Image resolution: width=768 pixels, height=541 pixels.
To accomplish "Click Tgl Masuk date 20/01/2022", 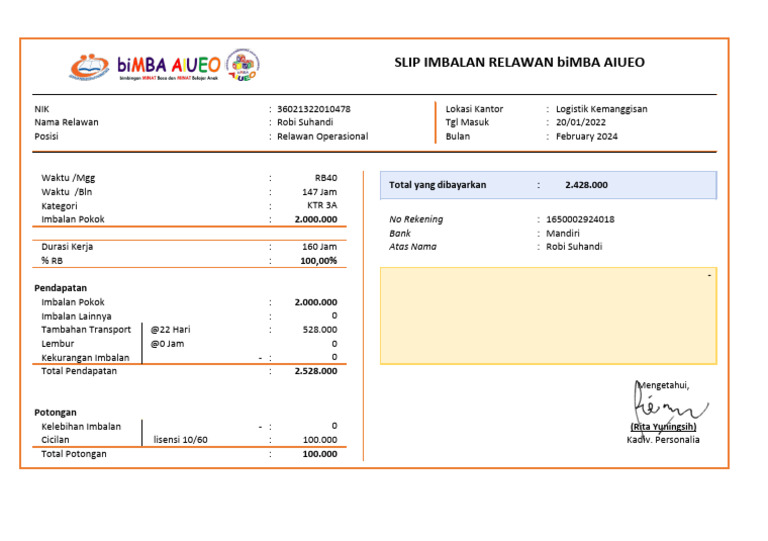I will 580,122.
